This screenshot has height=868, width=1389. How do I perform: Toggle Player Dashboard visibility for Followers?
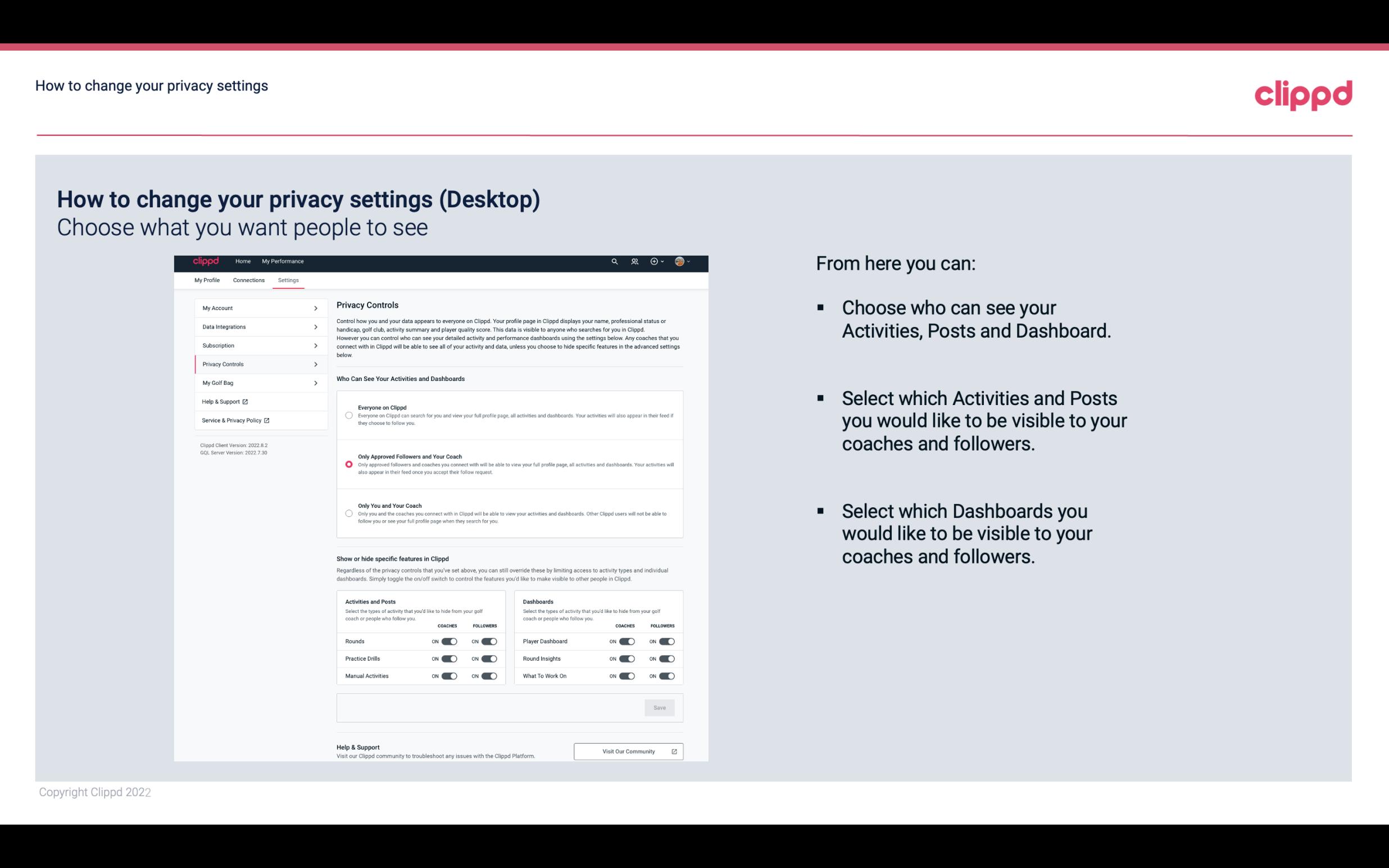click(666, 641)
